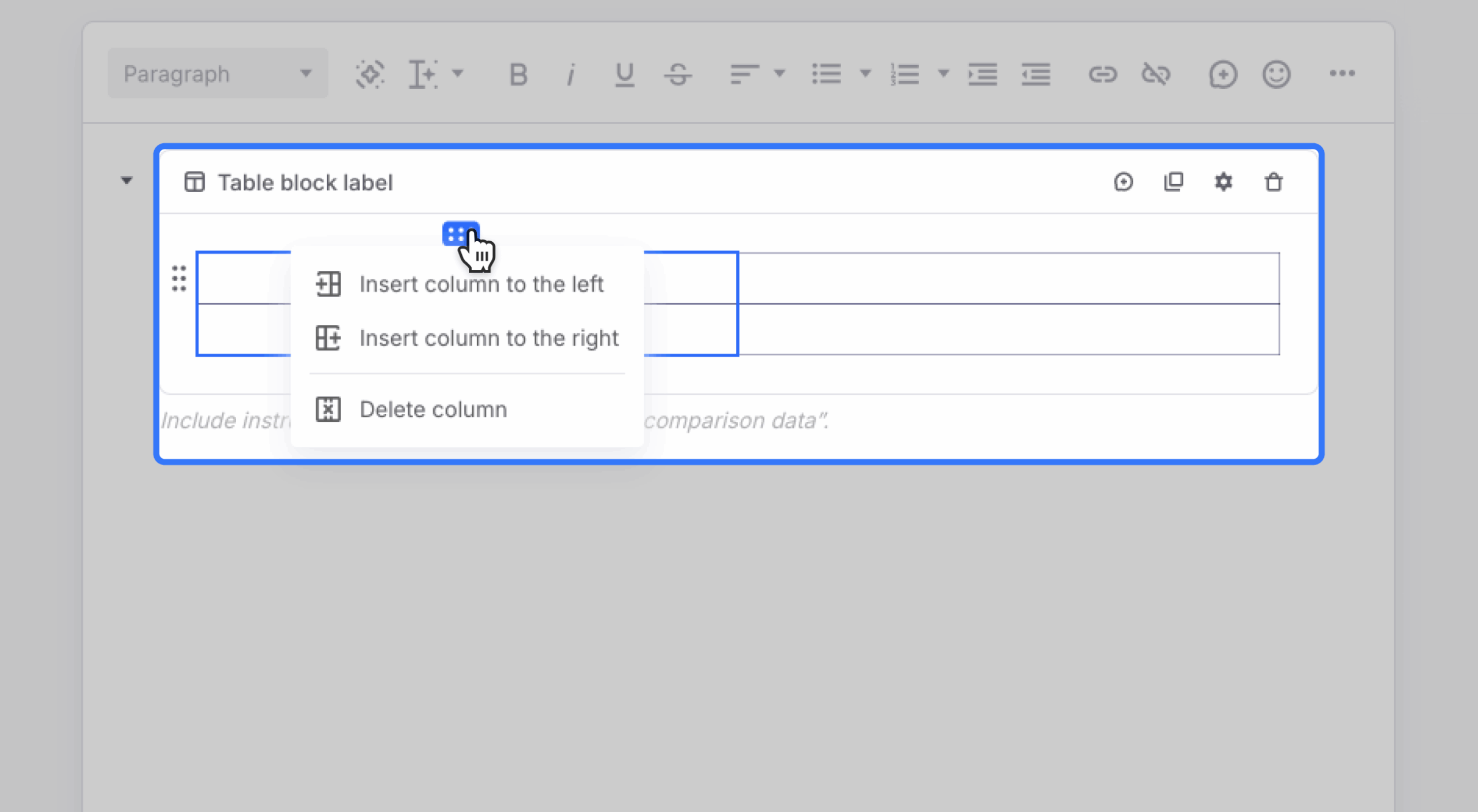
Task: Duplicate the table block
Action: 1174,182
